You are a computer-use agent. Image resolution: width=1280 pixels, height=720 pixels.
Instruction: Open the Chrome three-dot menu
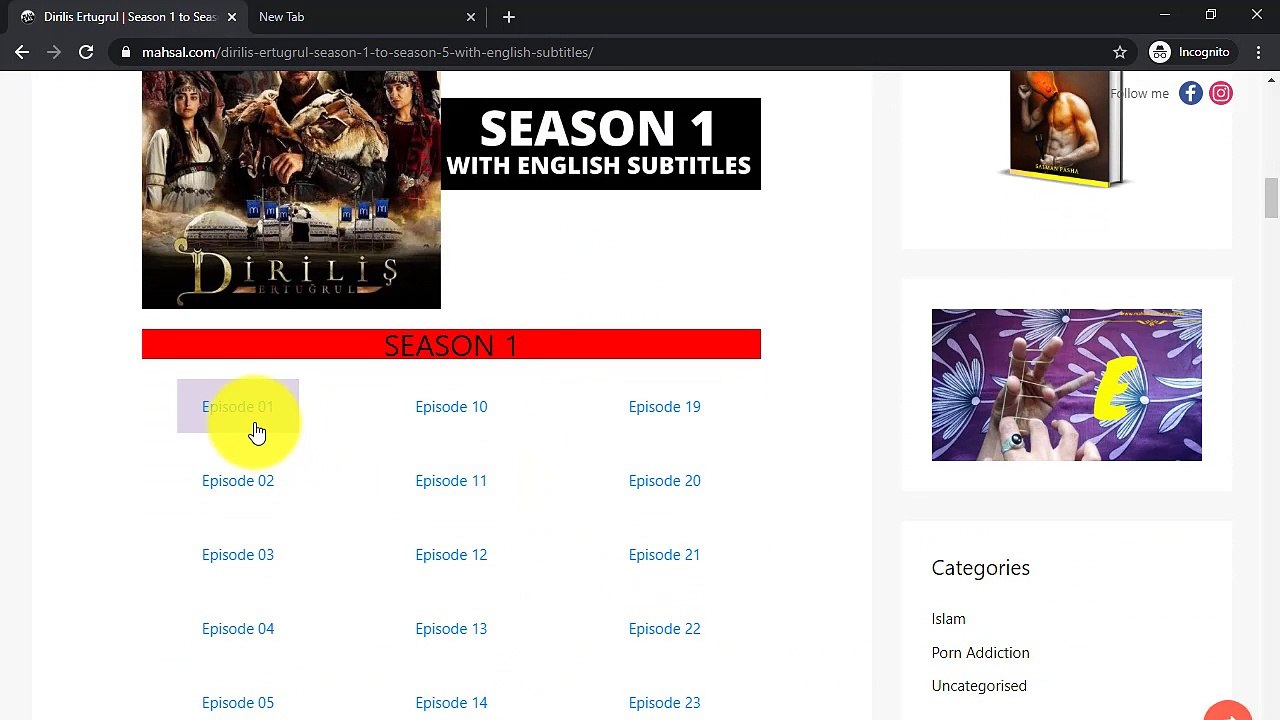1258,52
